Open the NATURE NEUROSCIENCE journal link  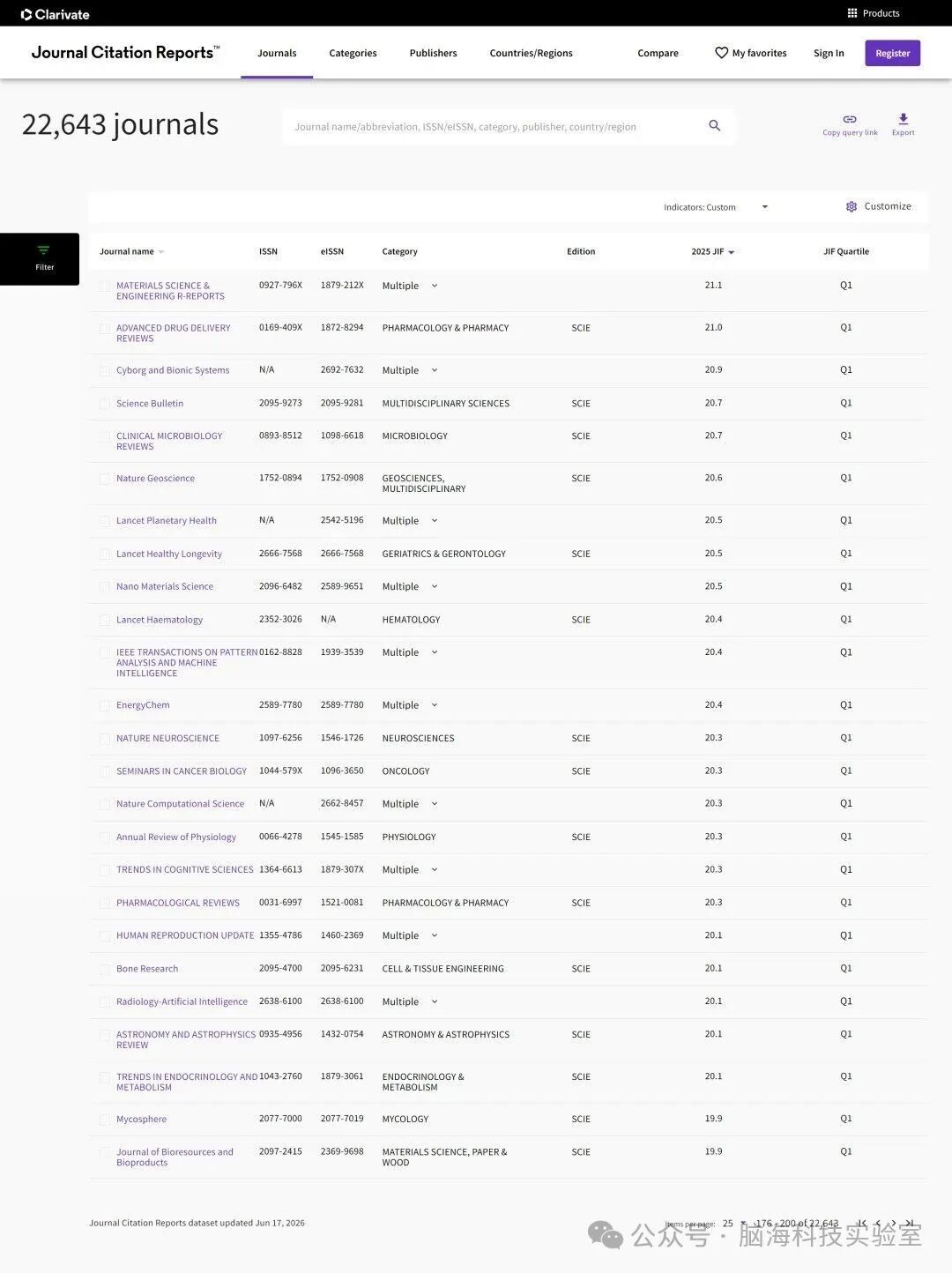[167, 739]
